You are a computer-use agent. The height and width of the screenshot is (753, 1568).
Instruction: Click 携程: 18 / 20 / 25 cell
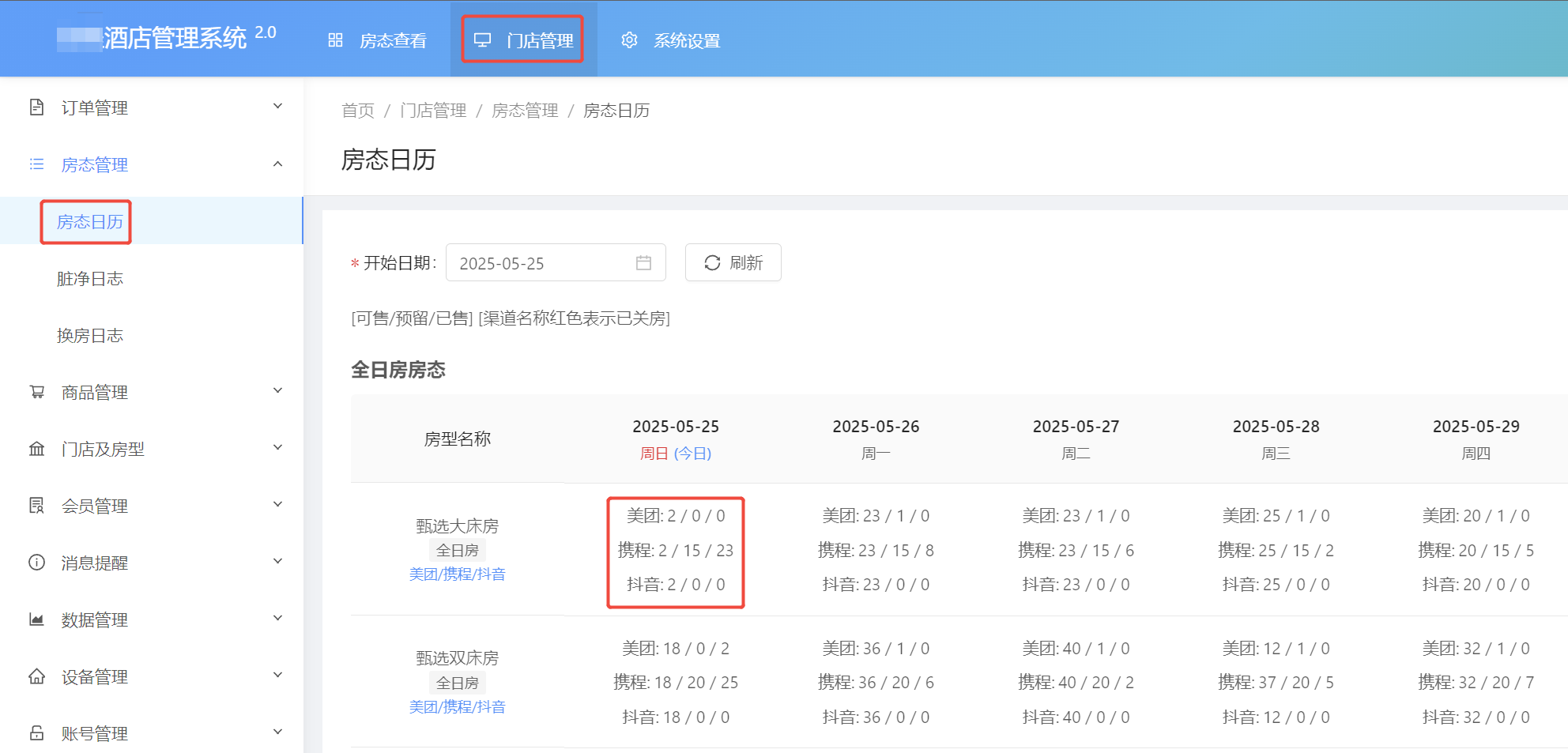[x=676, y=683]
